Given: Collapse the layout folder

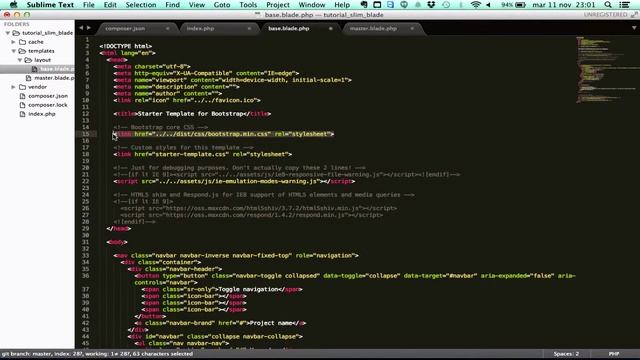Looking at the screenshot, I should pyautogui.click(x=20, y=60).
